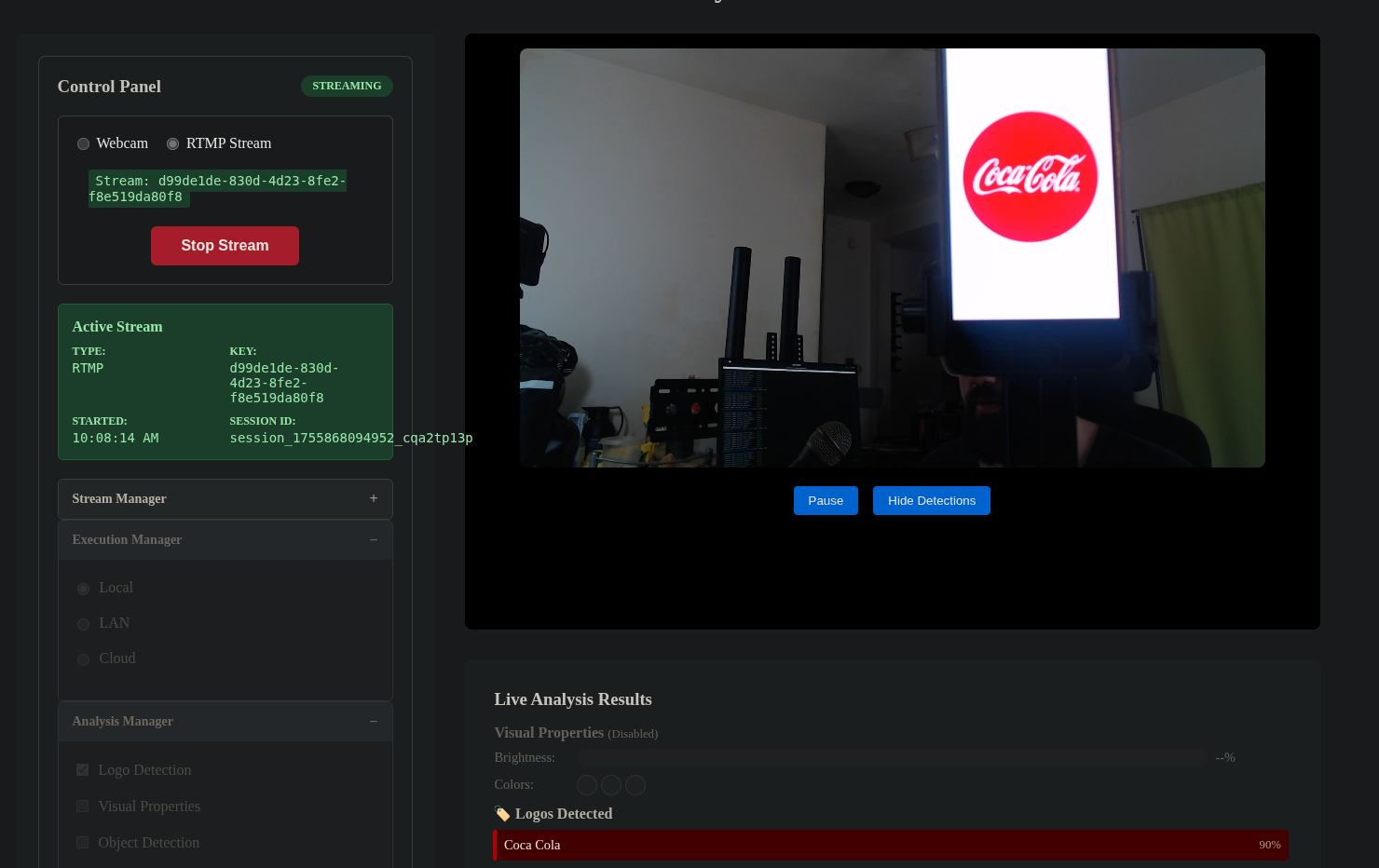Click the tag icon beside Logos Detected
This screenshot has height=868, width=1379.
click(x=501, y=813)
